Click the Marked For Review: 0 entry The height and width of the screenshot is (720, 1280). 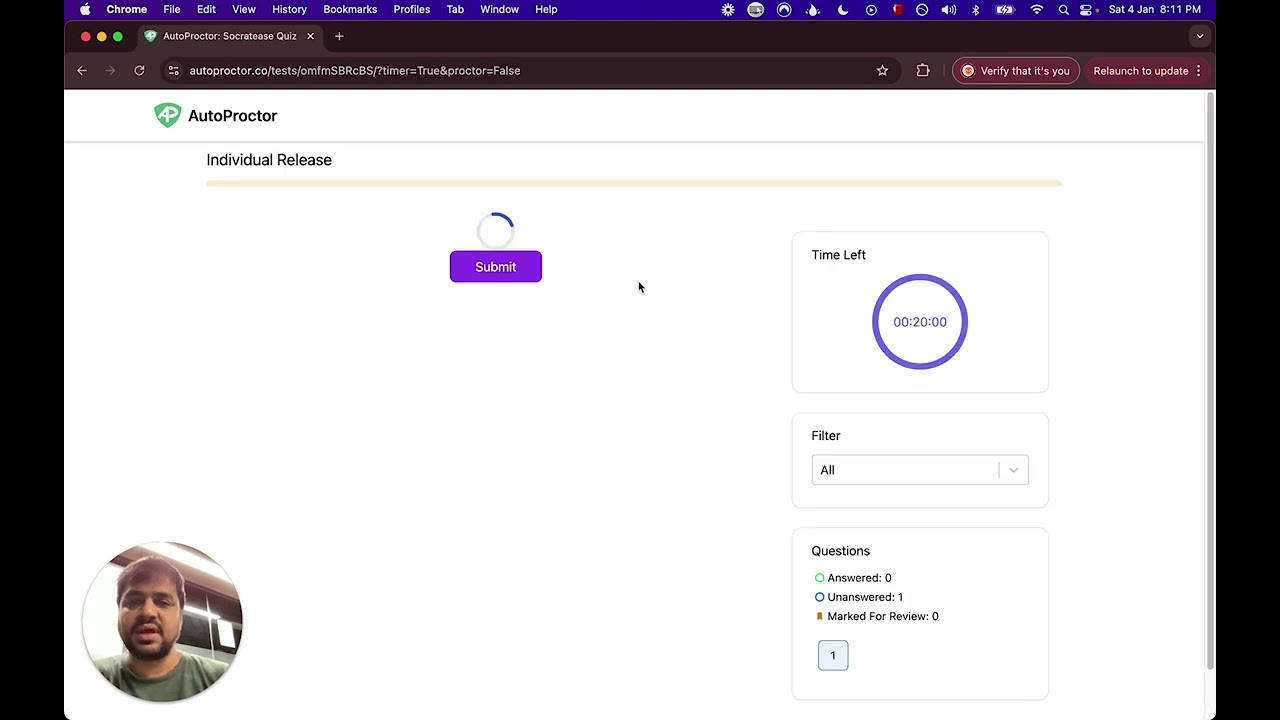(x=877, y=616)
